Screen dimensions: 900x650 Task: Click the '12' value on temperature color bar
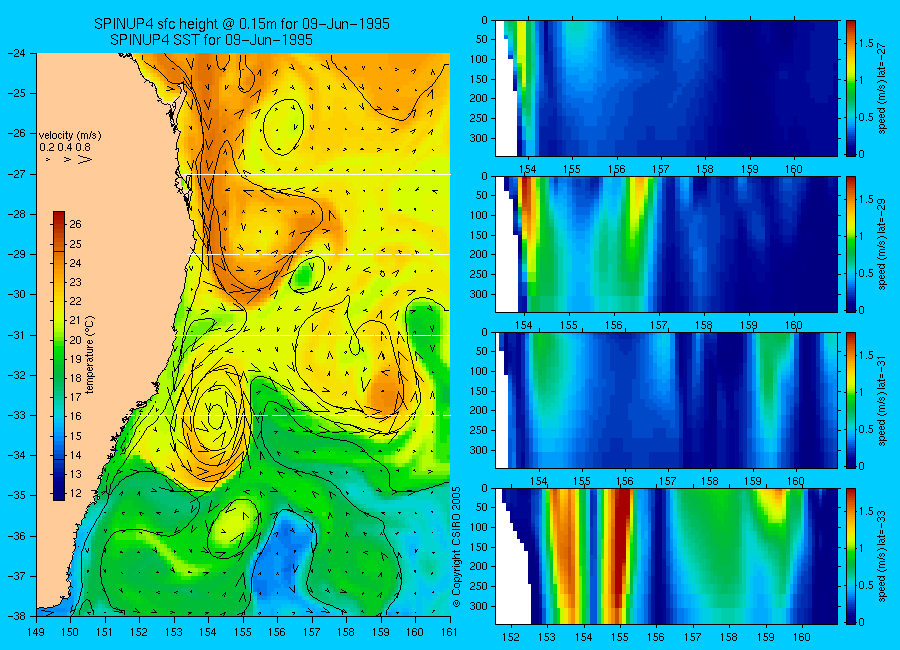coord(76,493)
